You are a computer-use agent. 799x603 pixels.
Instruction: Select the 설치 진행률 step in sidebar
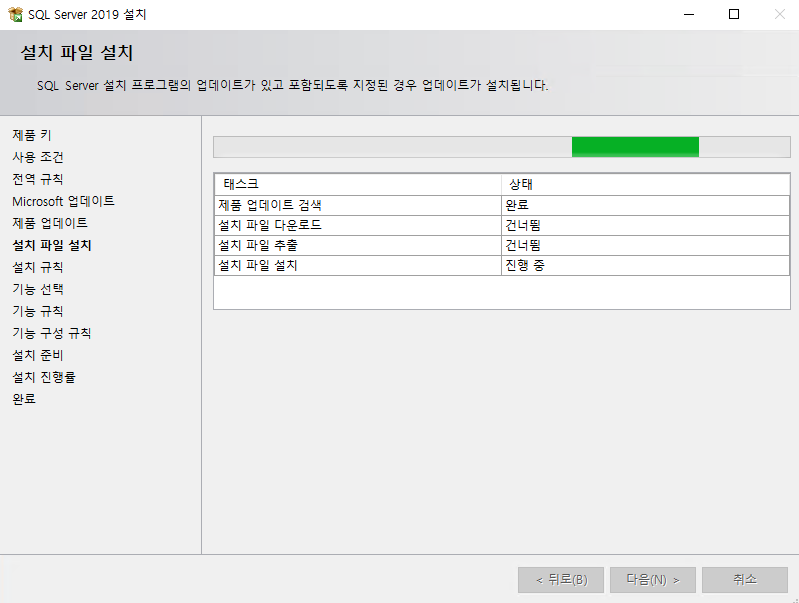pos(44,377)
